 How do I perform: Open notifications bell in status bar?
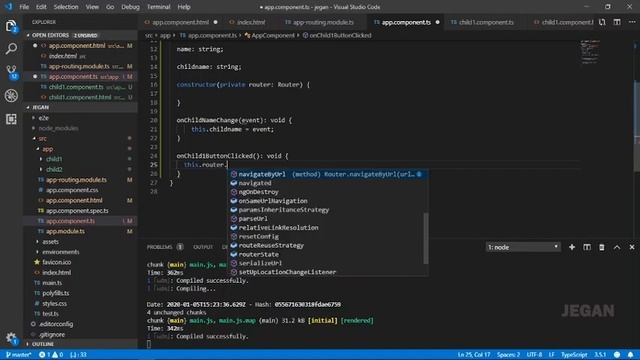pyautogui.click(x=631, y=355)
